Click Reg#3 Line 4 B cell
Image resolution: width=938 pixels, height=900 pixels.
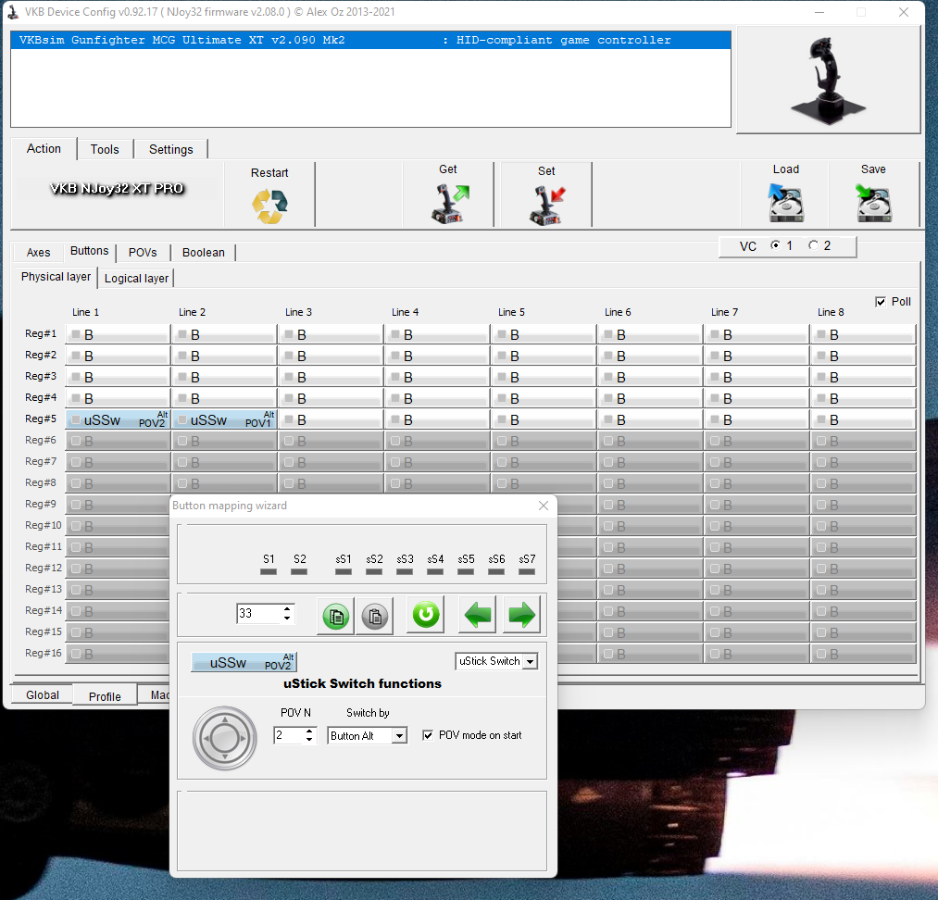pos(437,377)
